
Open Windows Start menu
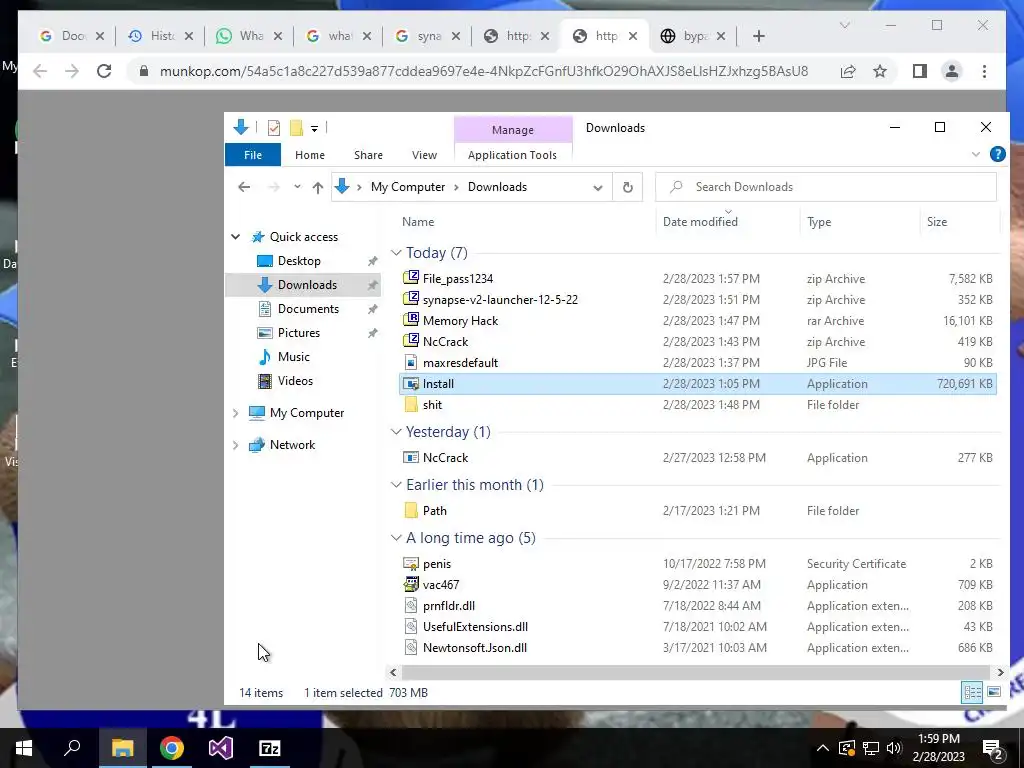click(24, 748)
